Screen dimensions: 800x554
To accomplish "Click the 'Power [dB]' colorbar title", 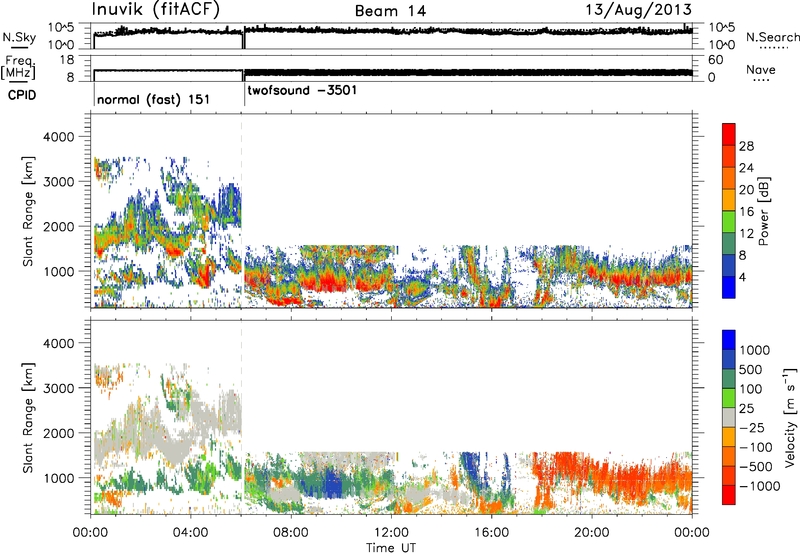I will coord(763,211).
